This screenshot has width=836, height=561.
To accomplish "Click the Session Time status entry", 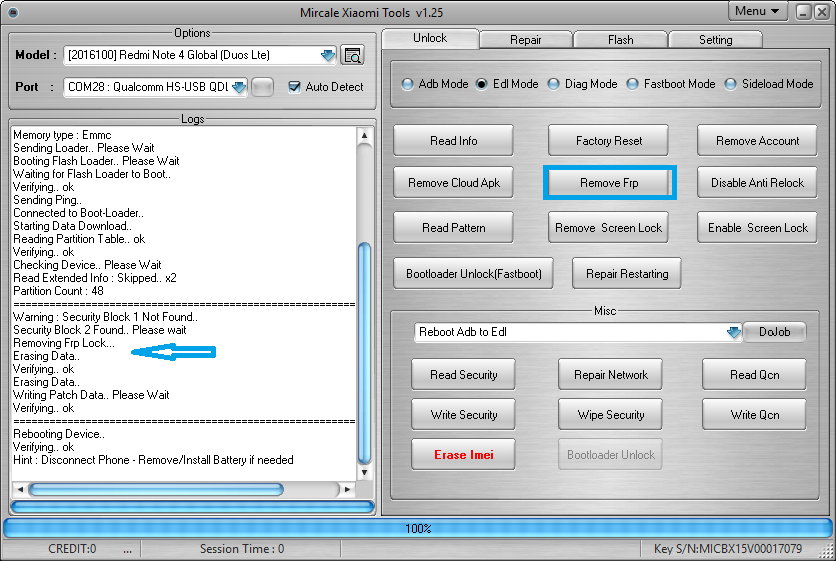I will 242,549.
